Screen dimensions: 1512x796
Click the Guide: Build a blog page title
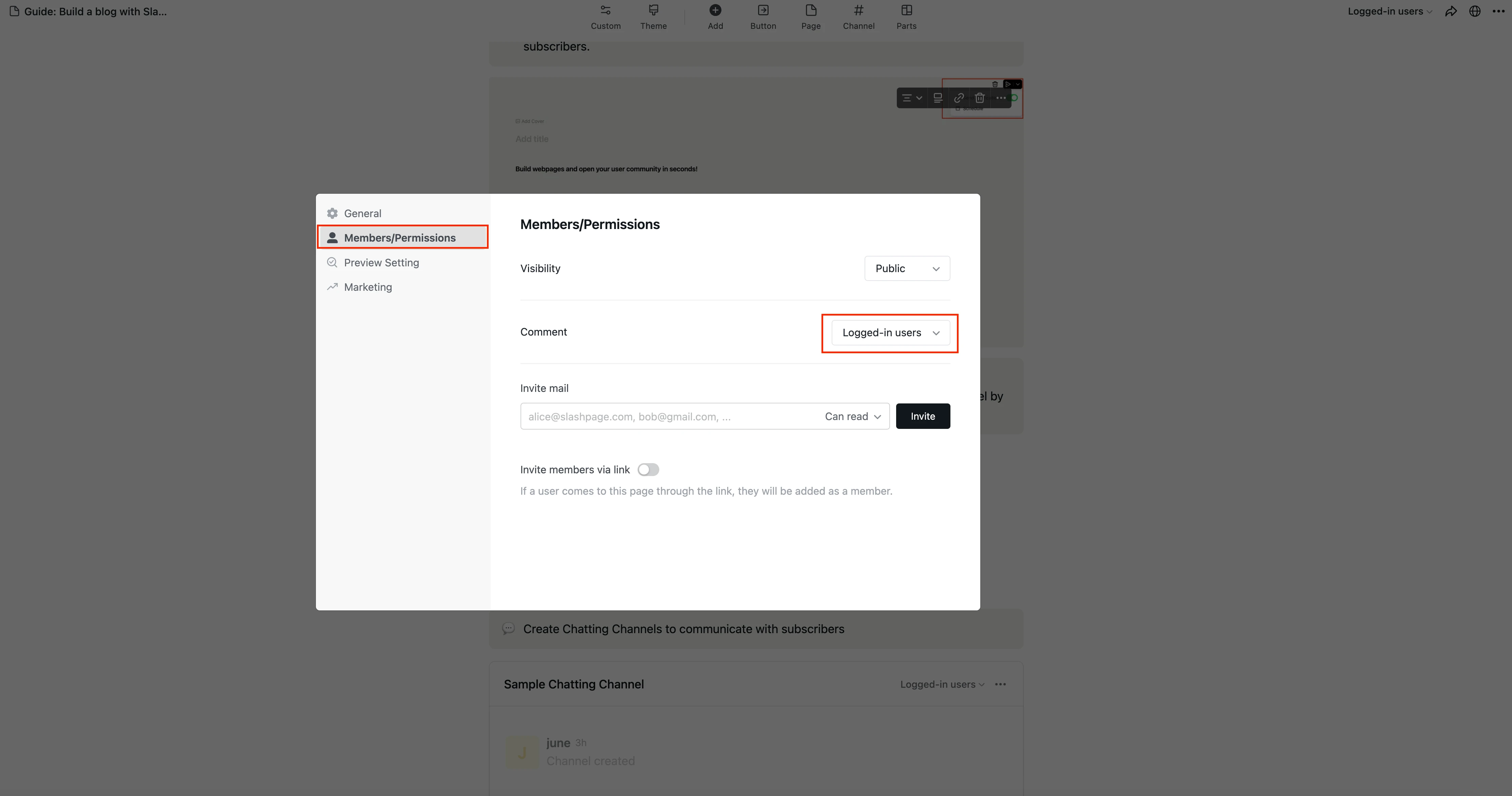pos(95,11)
